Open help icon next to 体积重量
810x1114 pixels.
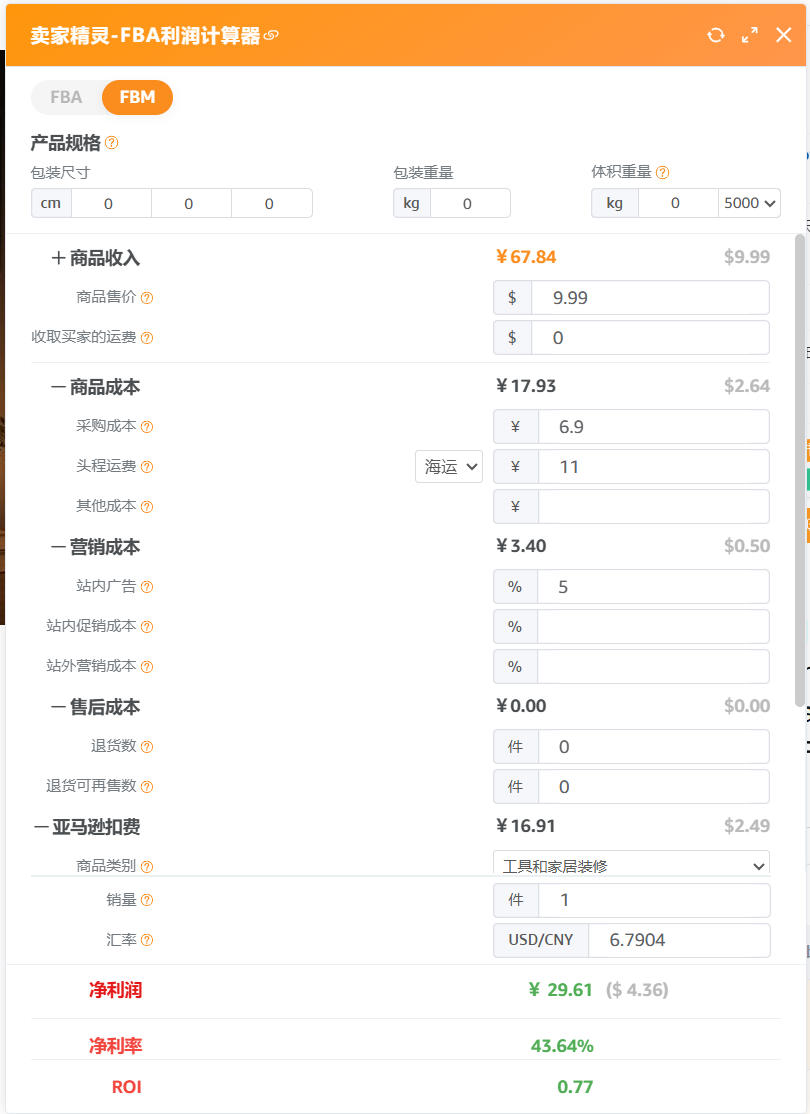tap(662, 172)
